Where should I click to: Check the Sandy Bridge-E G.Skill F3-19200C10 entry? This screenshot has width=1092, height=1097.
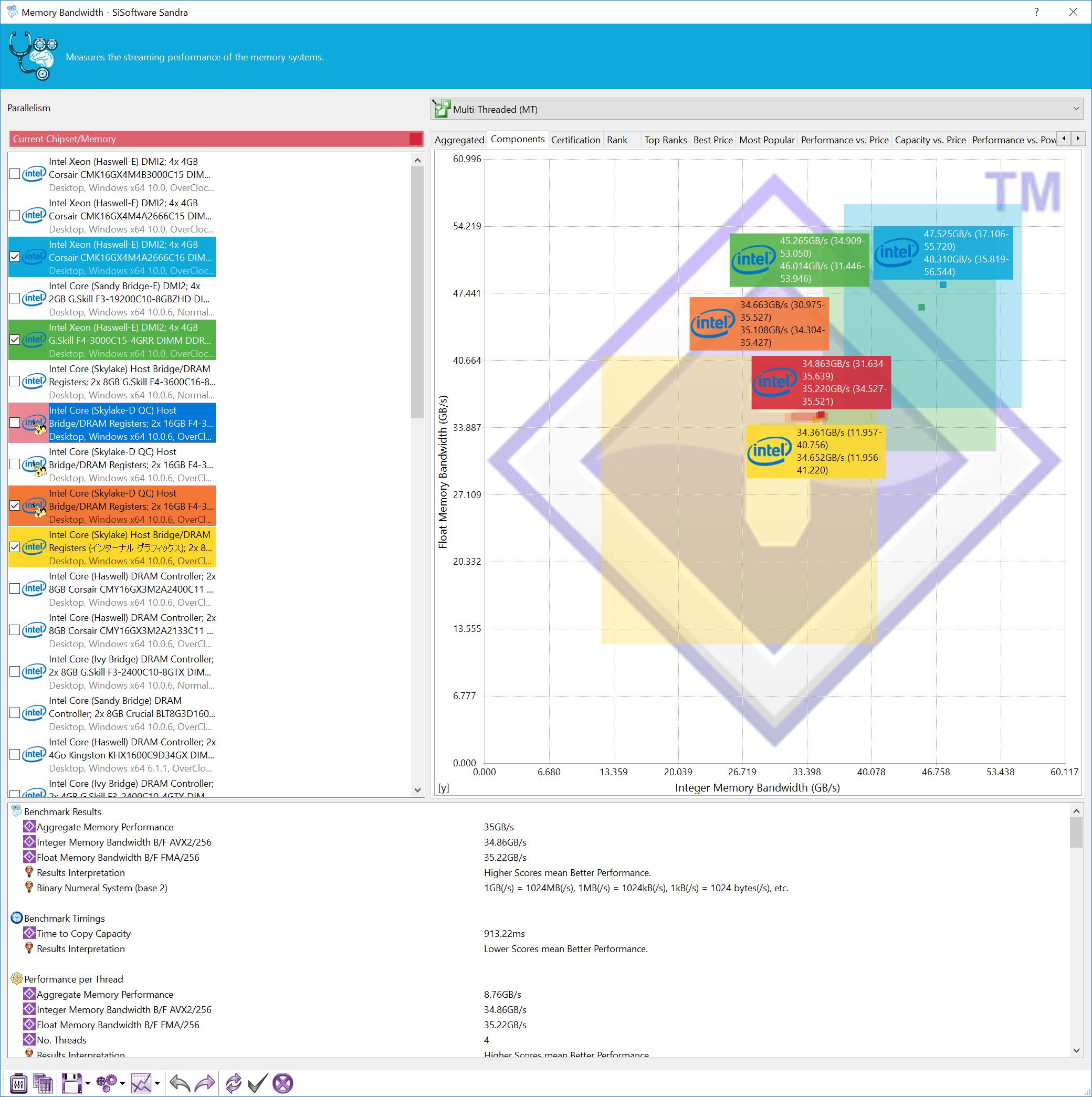pos(15,299)
